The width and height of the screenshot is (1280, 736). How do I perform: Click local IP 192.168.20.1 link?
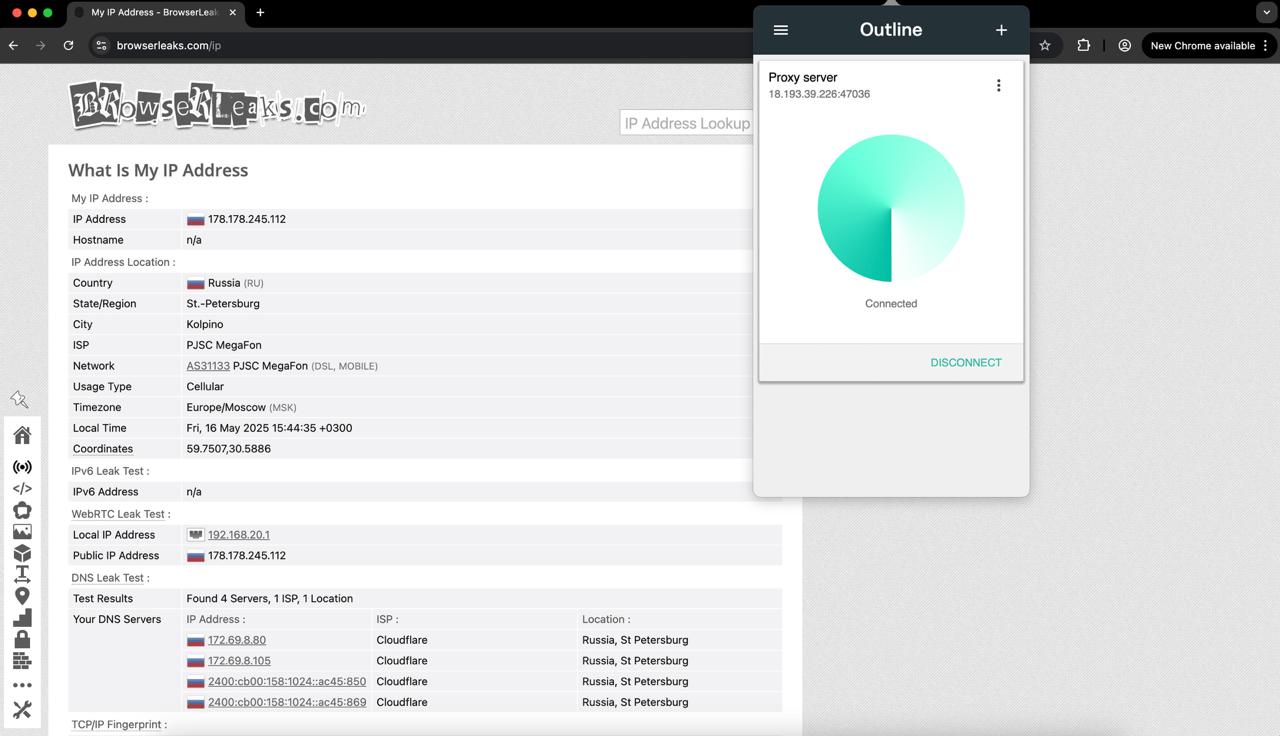click(x=239, y=535)
